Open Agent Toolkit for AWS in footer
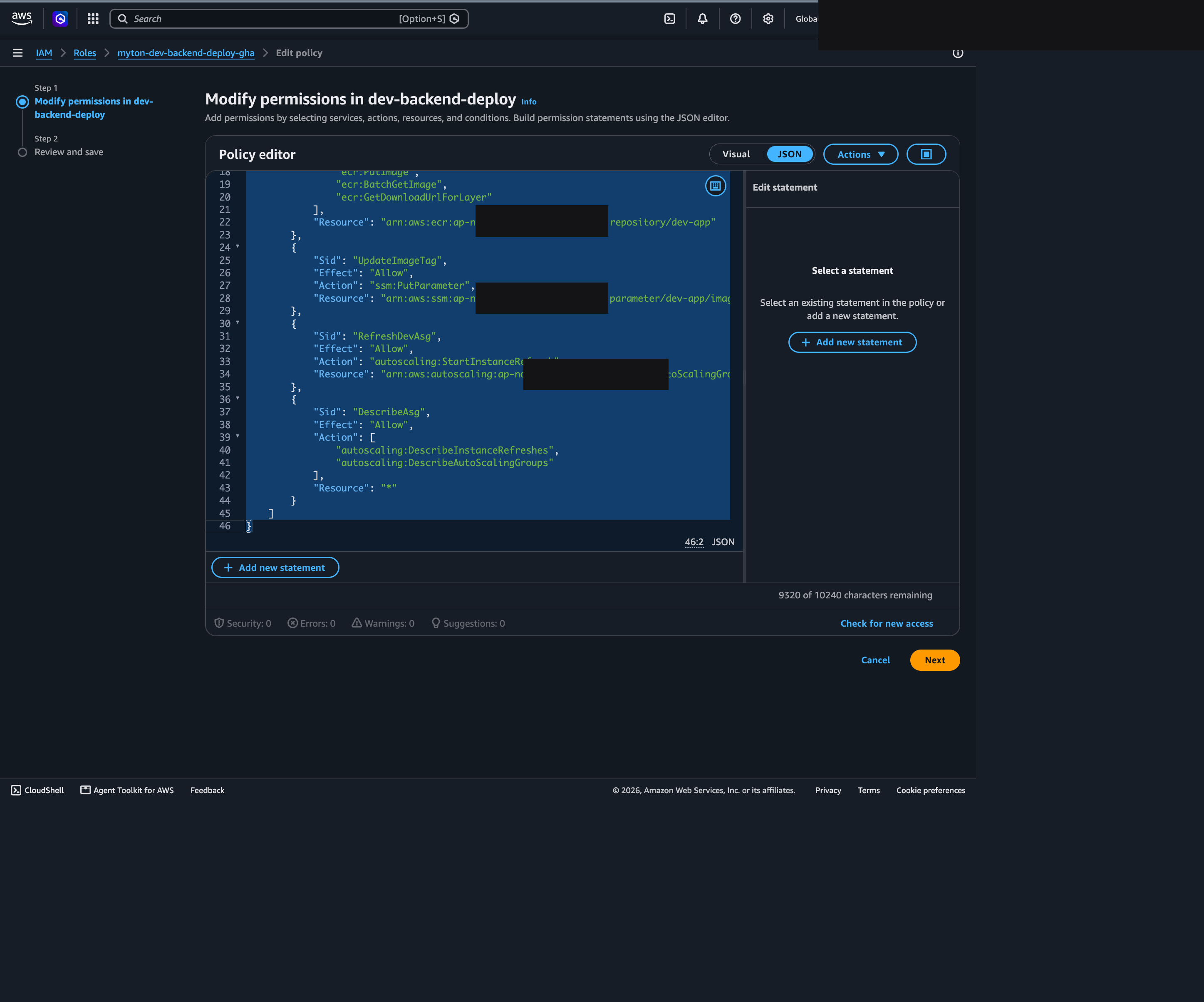1204x1002 pixels. [x=127, y=790]
